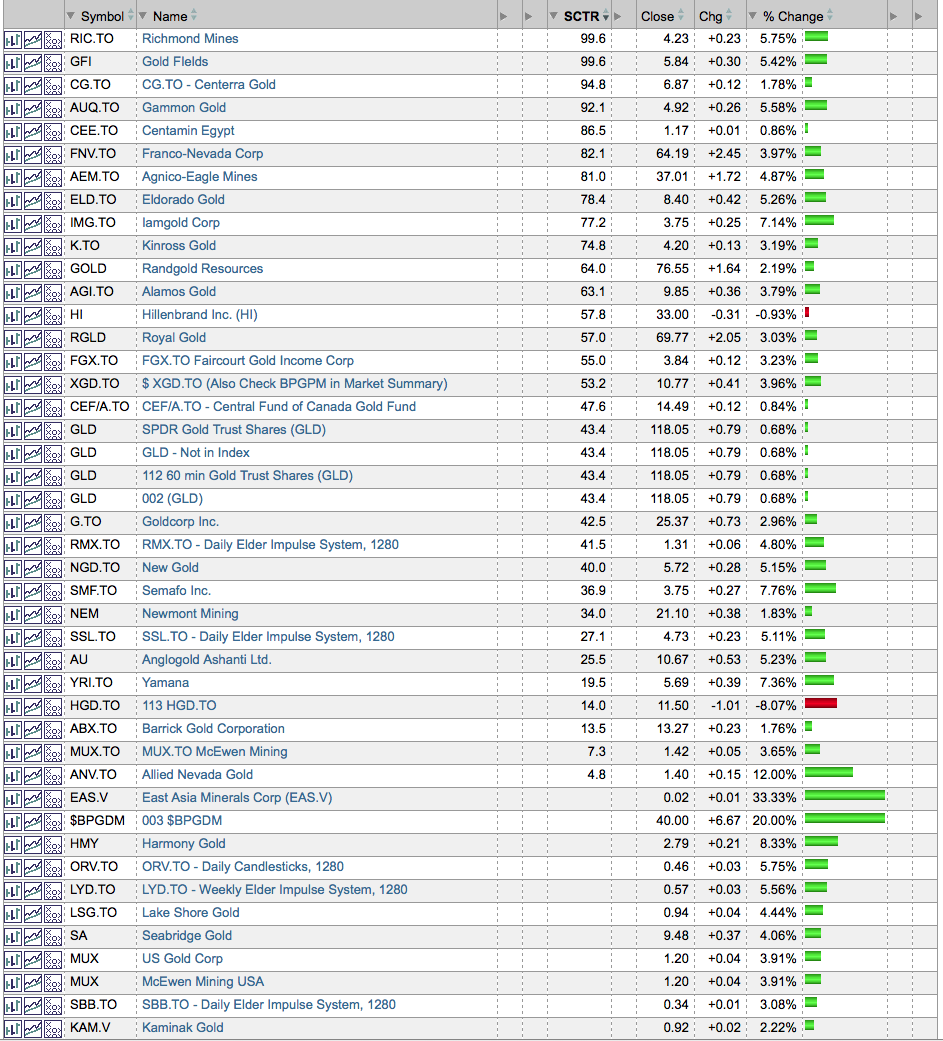The image size is (943, 1041).
Task: Open the bar chart icon for HI Hillenbrand
Action: pos(13,316)
